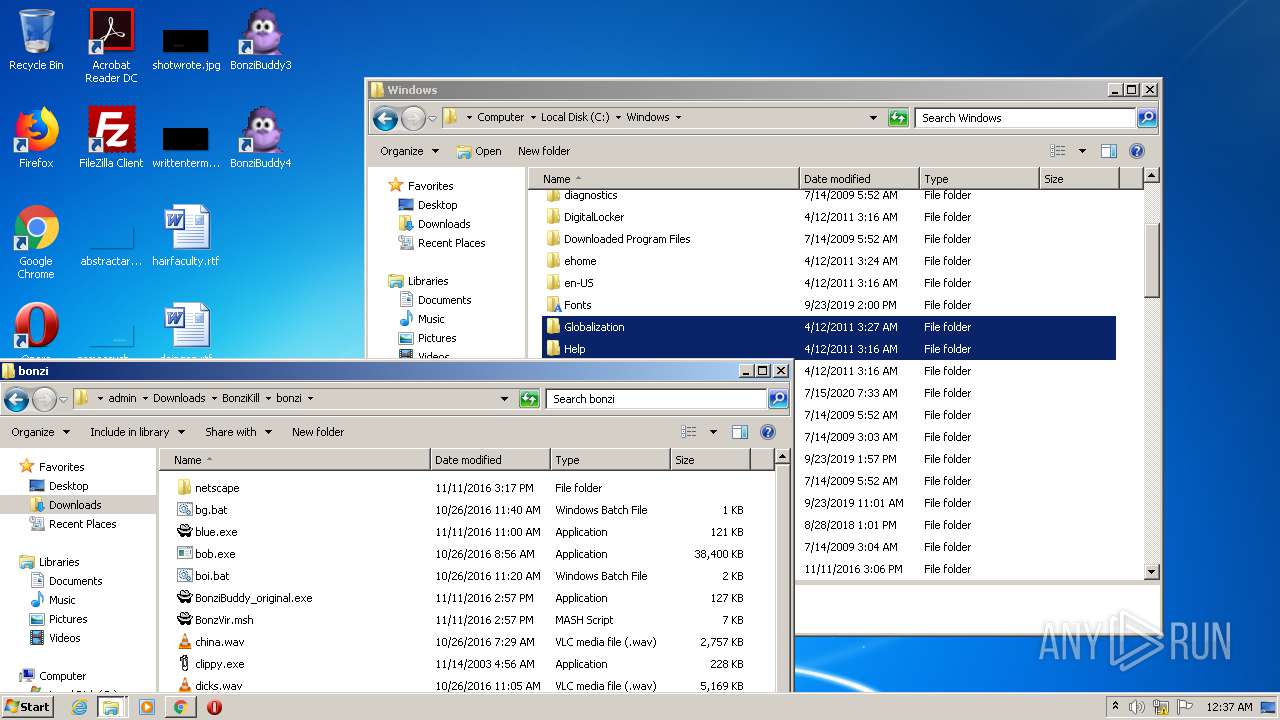Select the DigitalLocker folder

pyautogui.click(x=594, y=217)
